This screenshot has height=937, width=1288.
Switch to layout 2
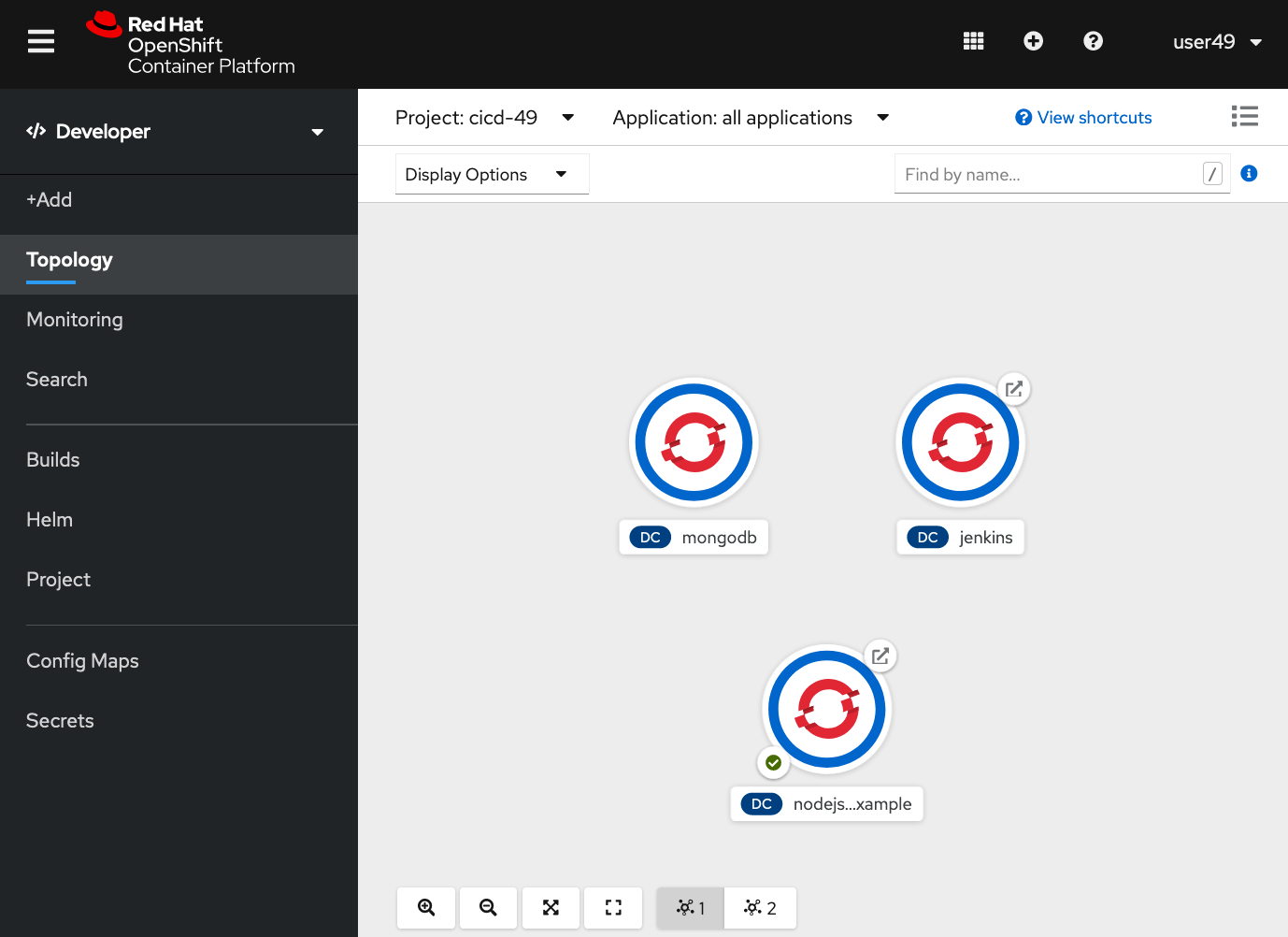(x=761, y=908)
